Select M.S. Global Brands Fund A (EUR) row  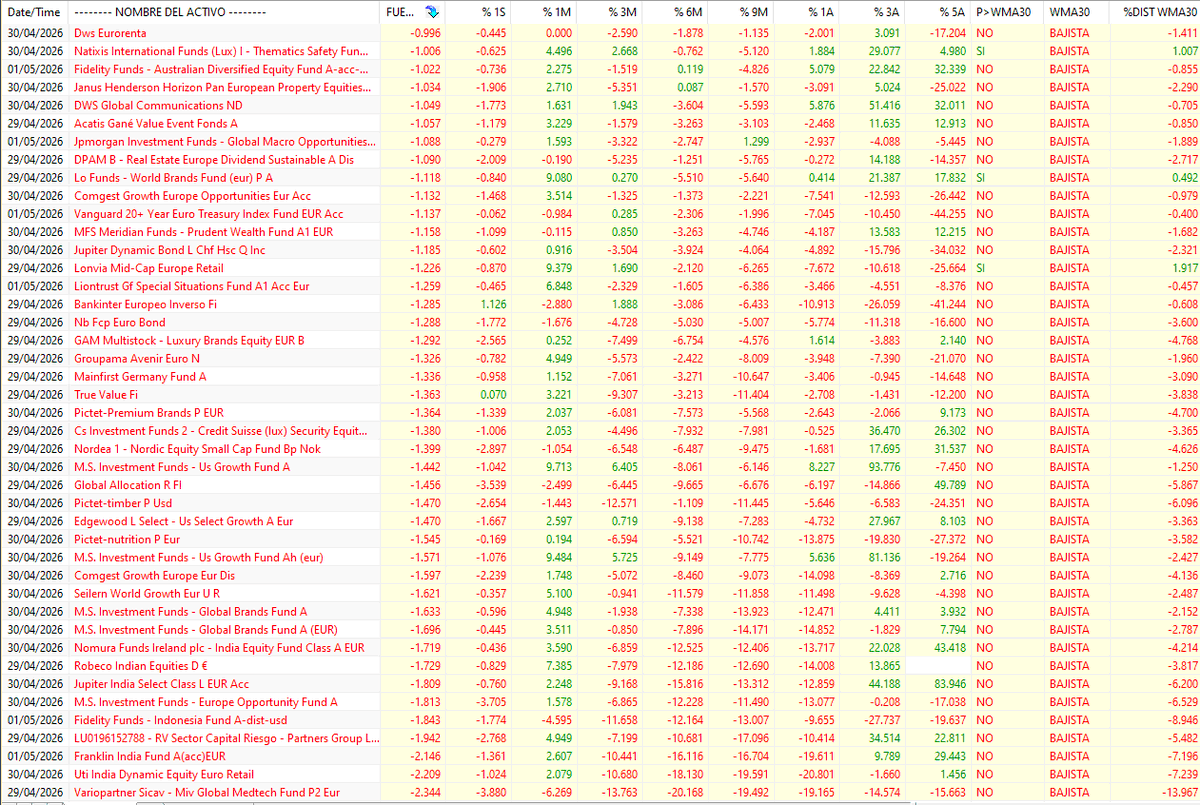(x=600, y=630)
